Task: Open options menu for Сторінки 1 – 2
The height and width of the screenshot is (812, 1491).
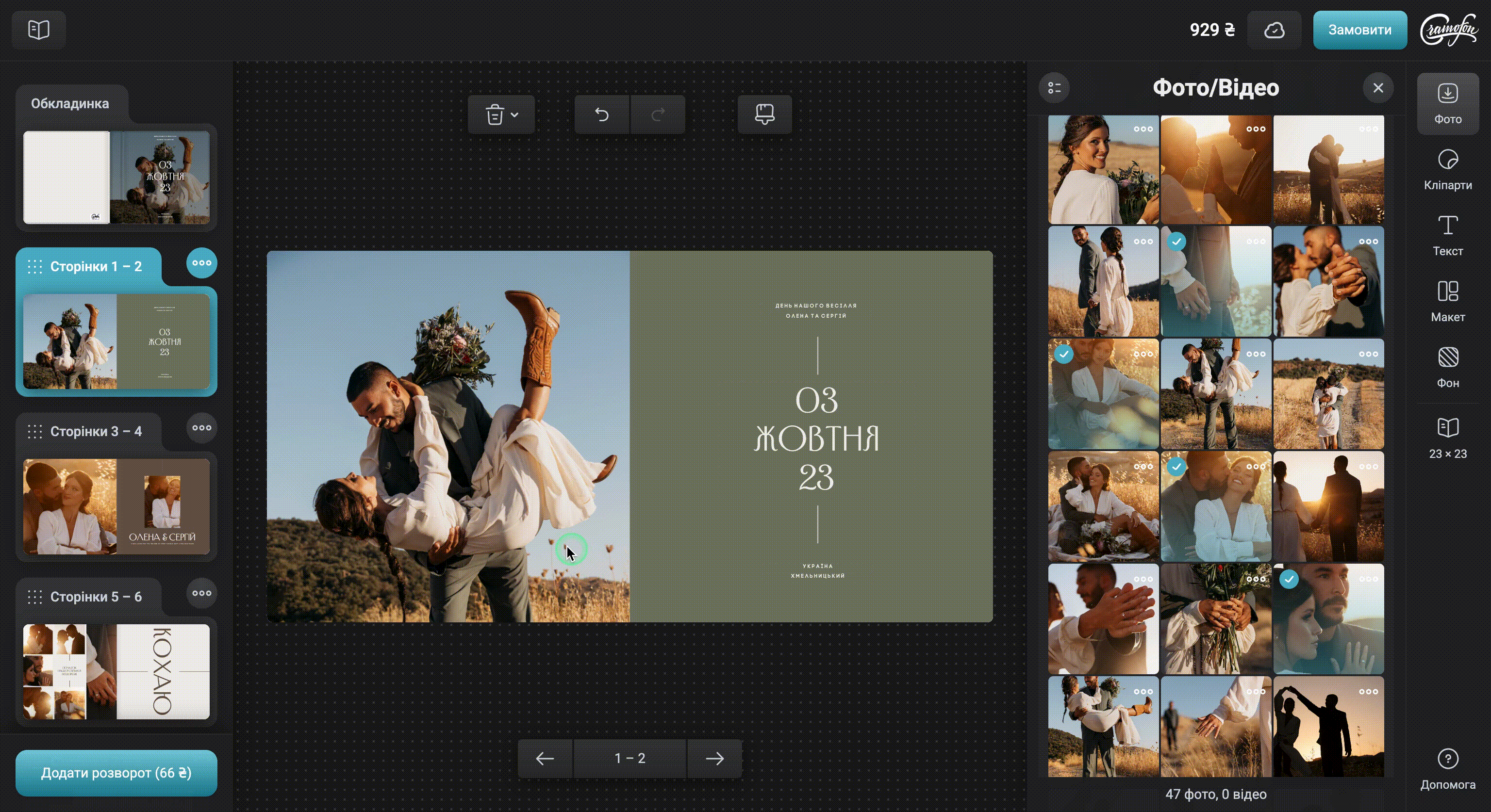Action: click(x=201, y=263)
